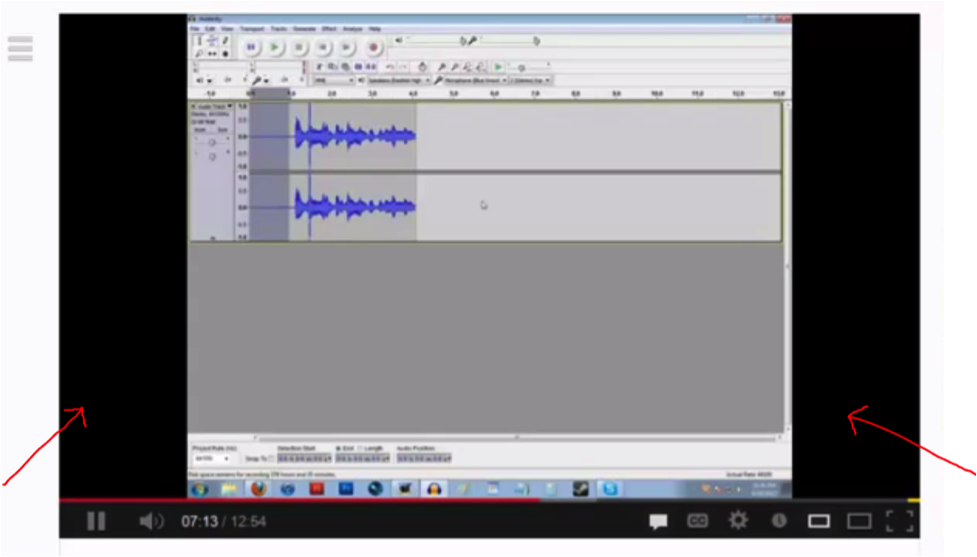977x557 pixels.
Task: Click the Audio Position time field
Action: (424, 459)
